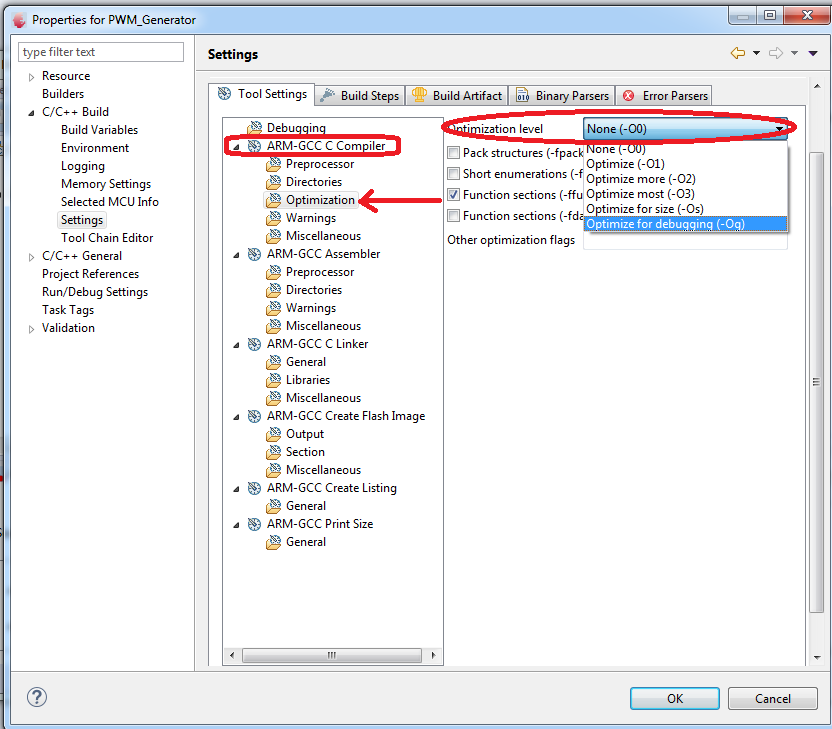Select Selected MCU Info item
Image resolution: width=832 pixels, height=729 pixels.
tap(109, 202)
